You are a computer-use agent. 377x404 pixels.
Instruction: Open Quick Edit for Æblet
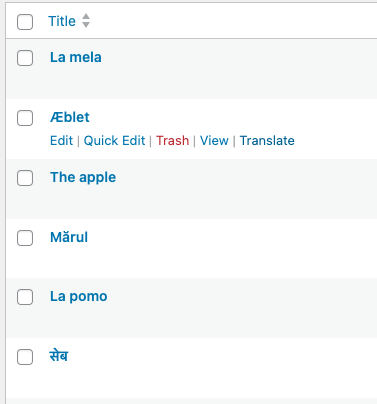[114, 141]
